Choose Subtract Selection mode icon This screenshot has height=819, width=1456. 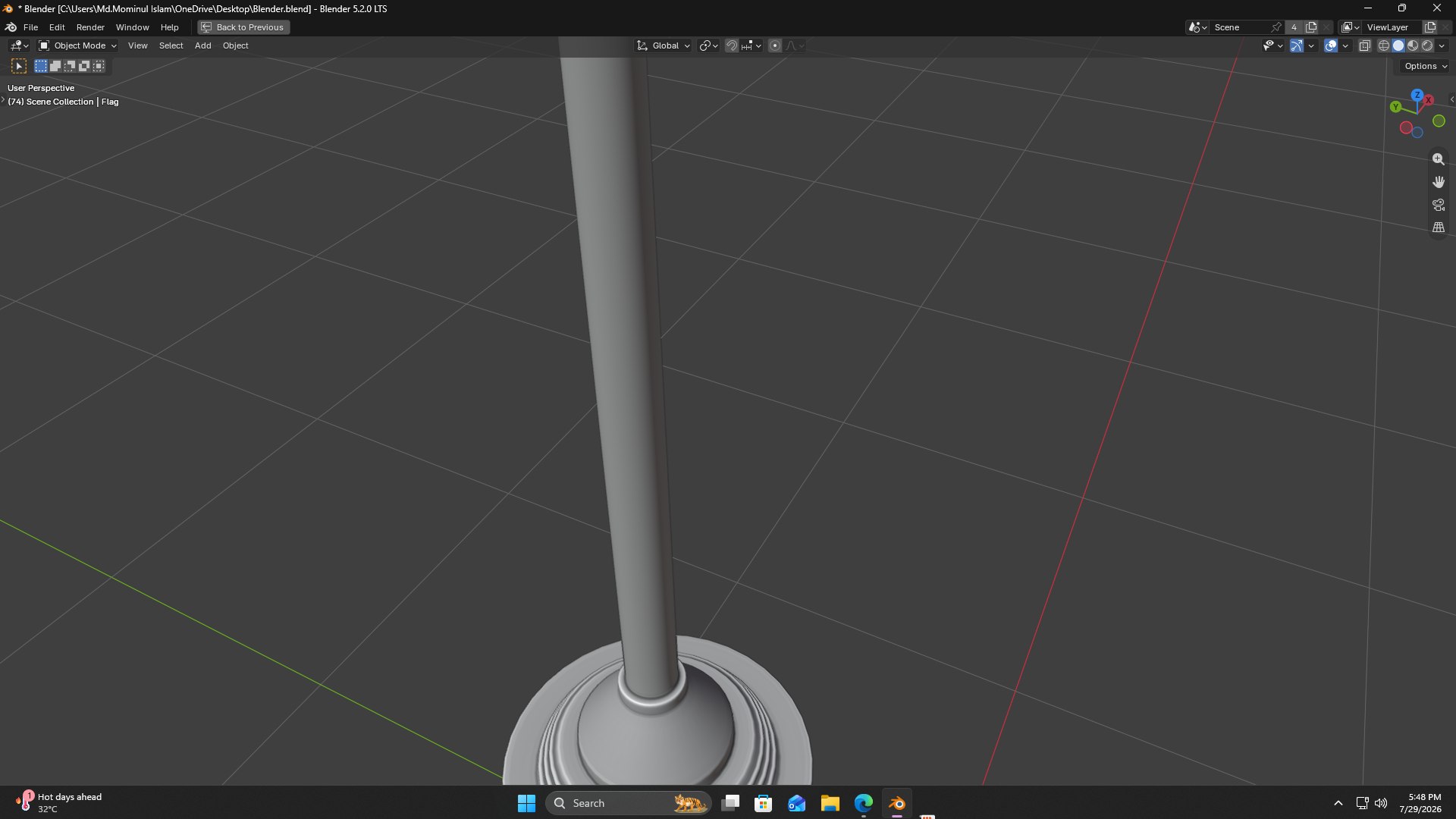70,66
